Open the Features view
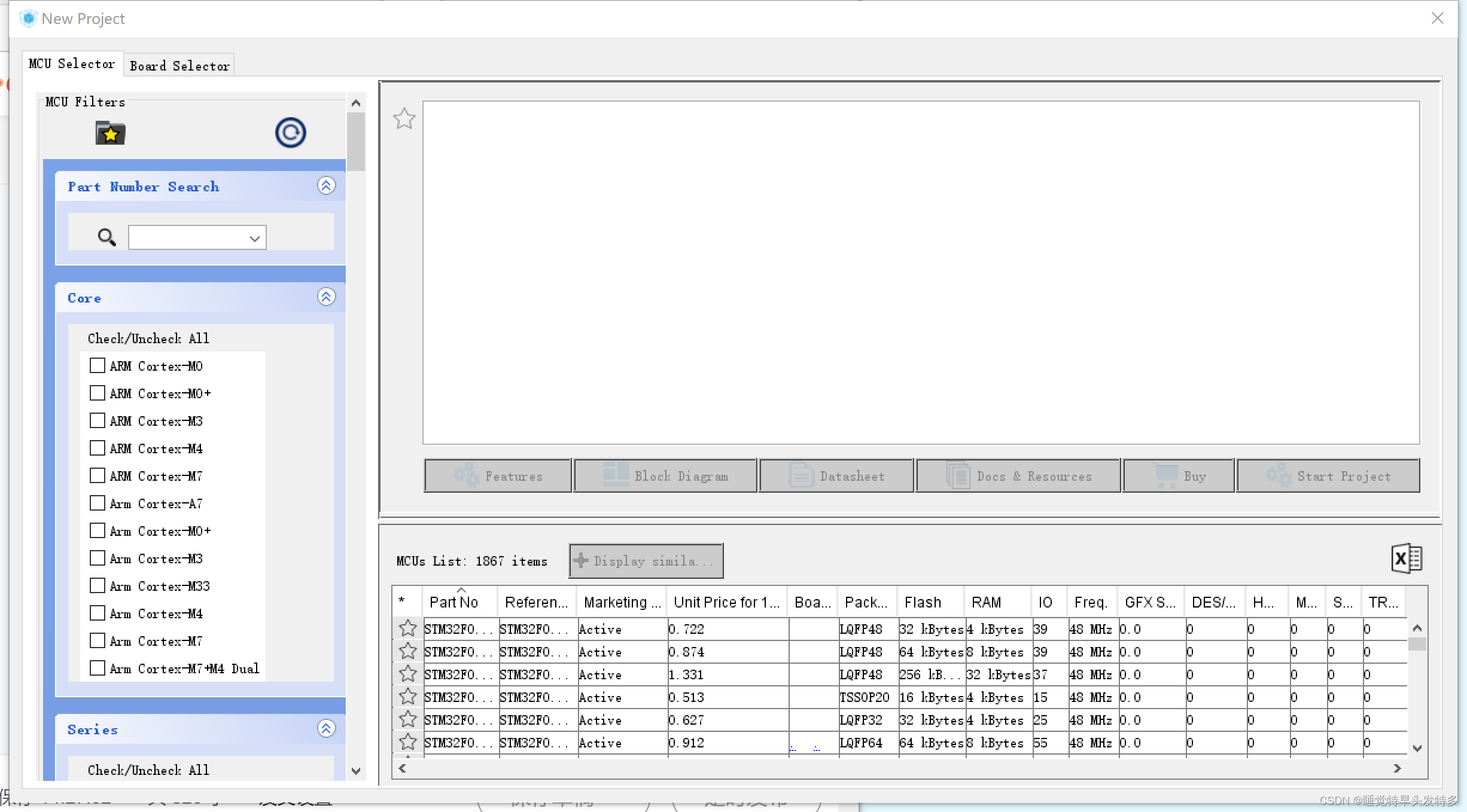This screenshot has width=1467, height=812. [497, 475]
